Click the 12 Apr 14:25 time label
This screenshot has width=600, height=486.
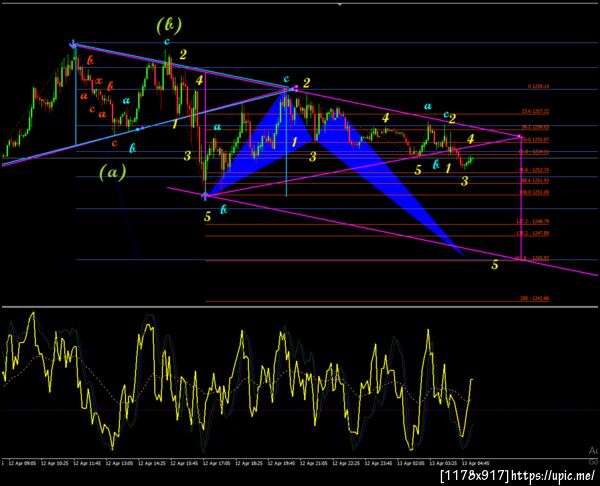pos(154,463)
